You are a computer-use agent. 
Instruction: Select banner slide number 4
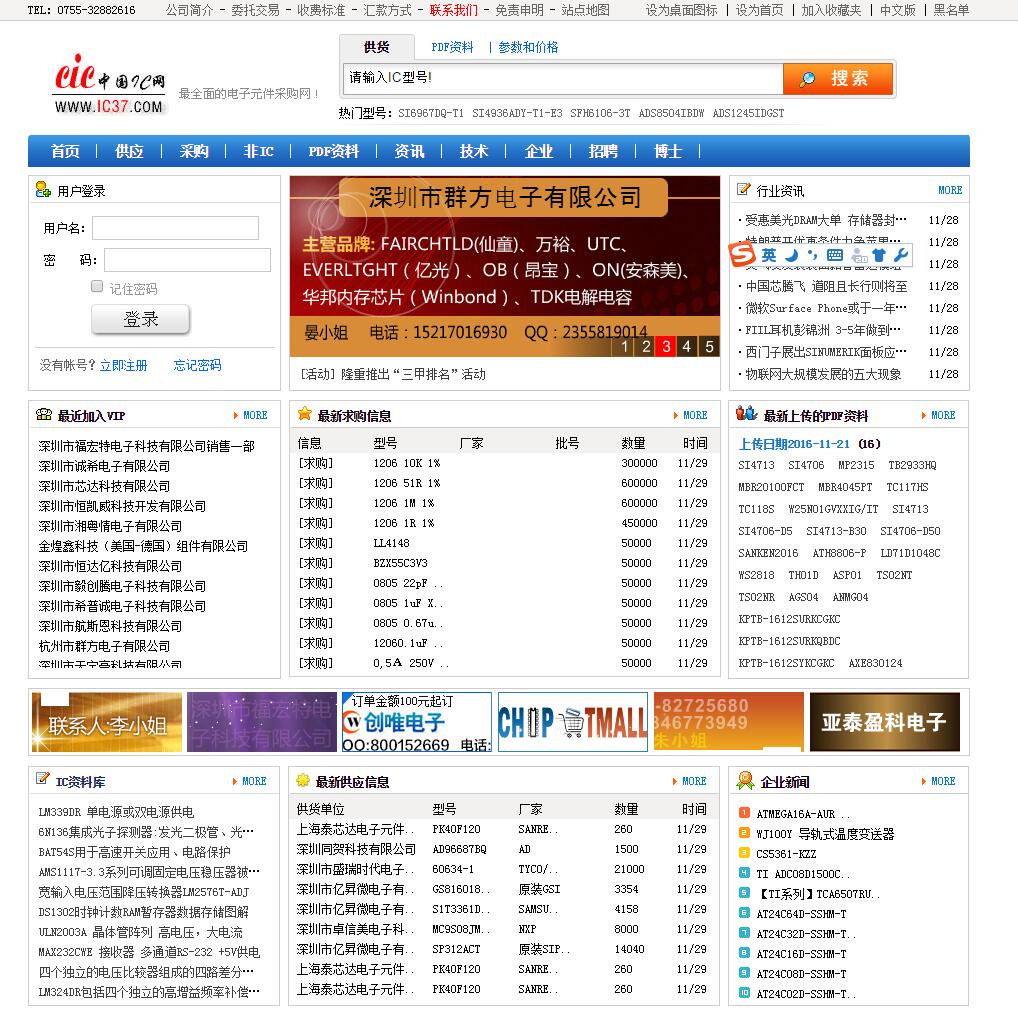click(686, 346)
